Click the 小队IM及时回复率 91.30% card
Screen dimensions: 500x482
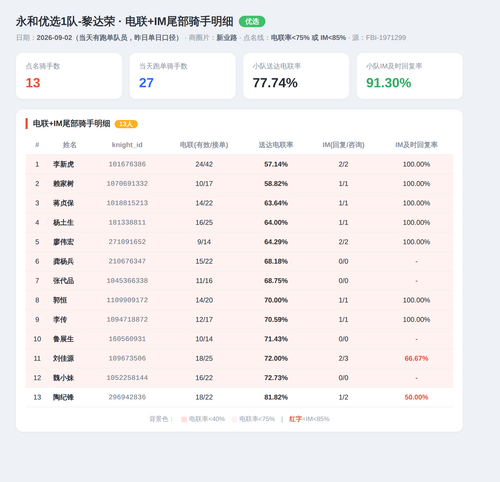[x=410, y=76]
